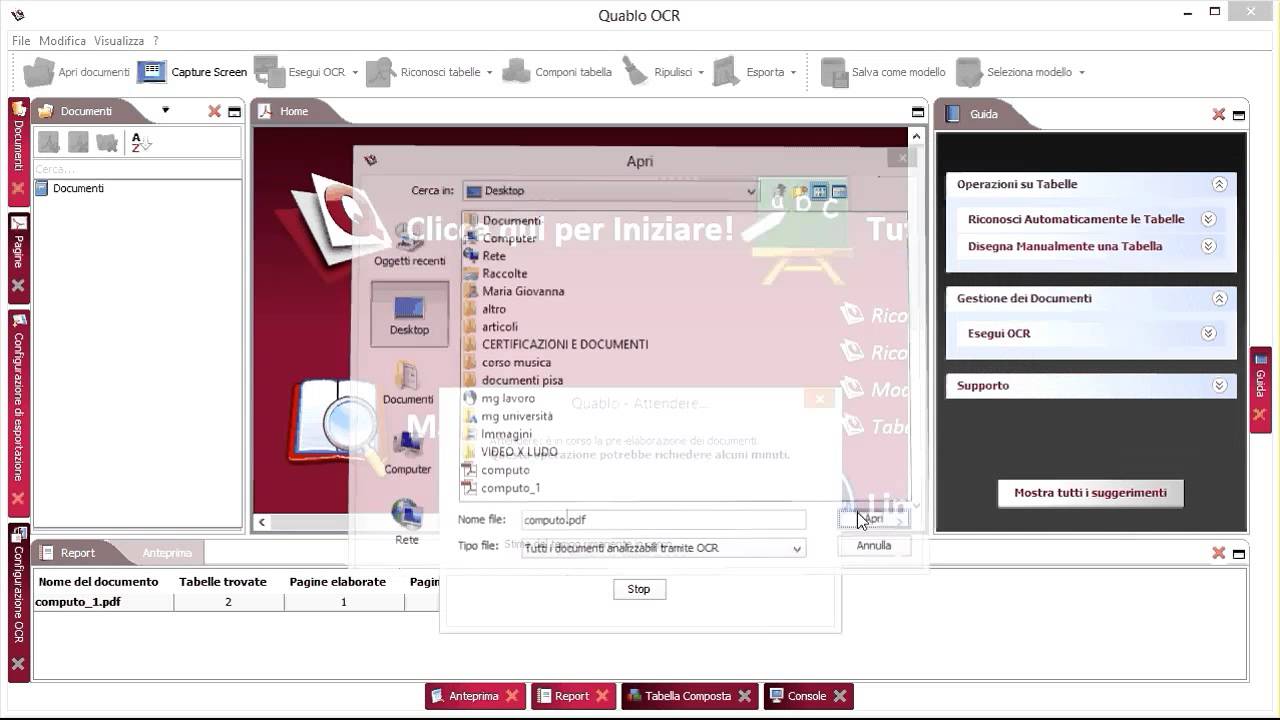Activate the Capture Screen tool
The width and height of the screenshot is (1280, 720).
click(x=192, y=72)
